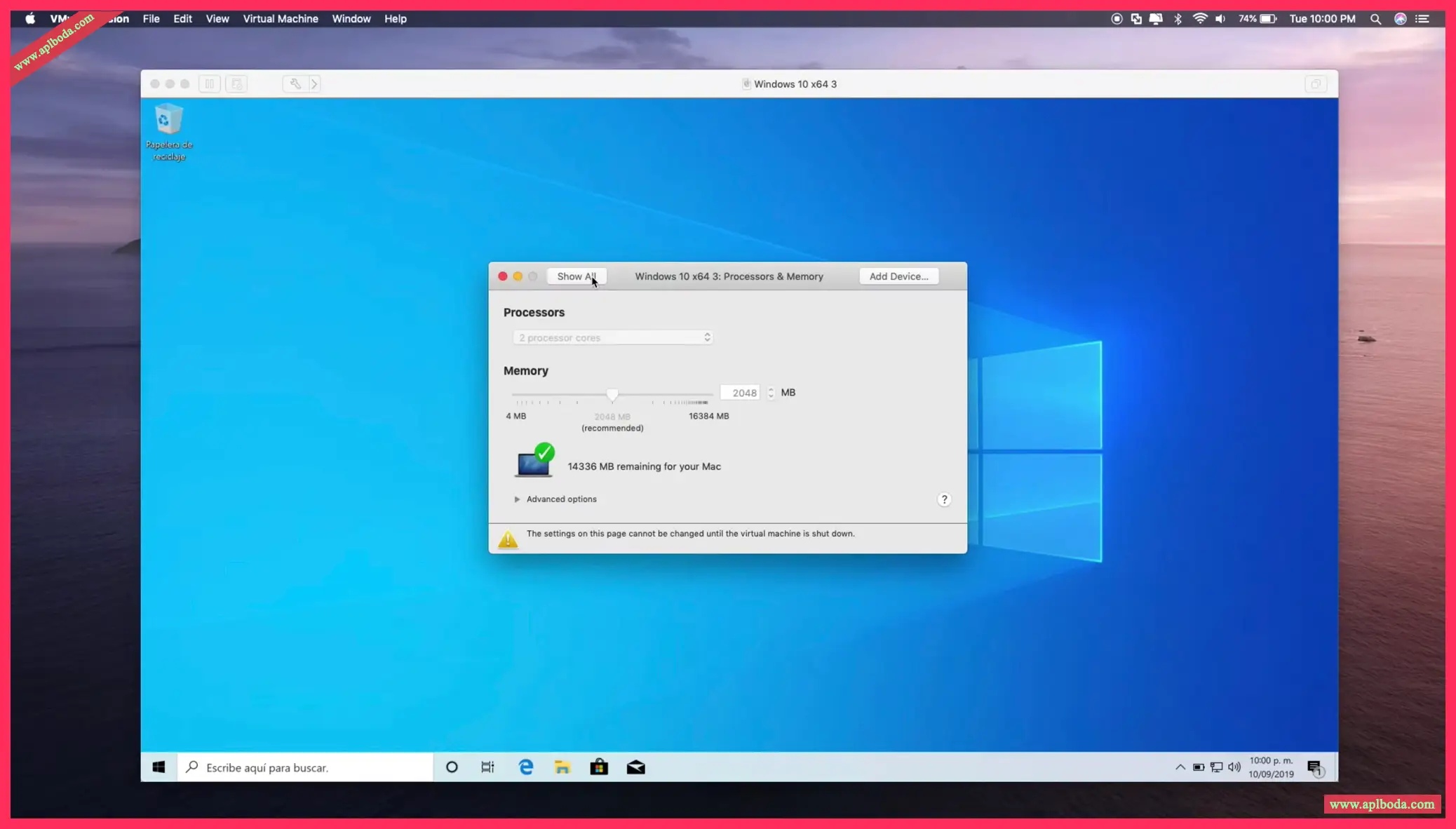Screen dimensions: 1456x829
Task: Click the view mode icon at toolbar right
Action: point(1316,84)
